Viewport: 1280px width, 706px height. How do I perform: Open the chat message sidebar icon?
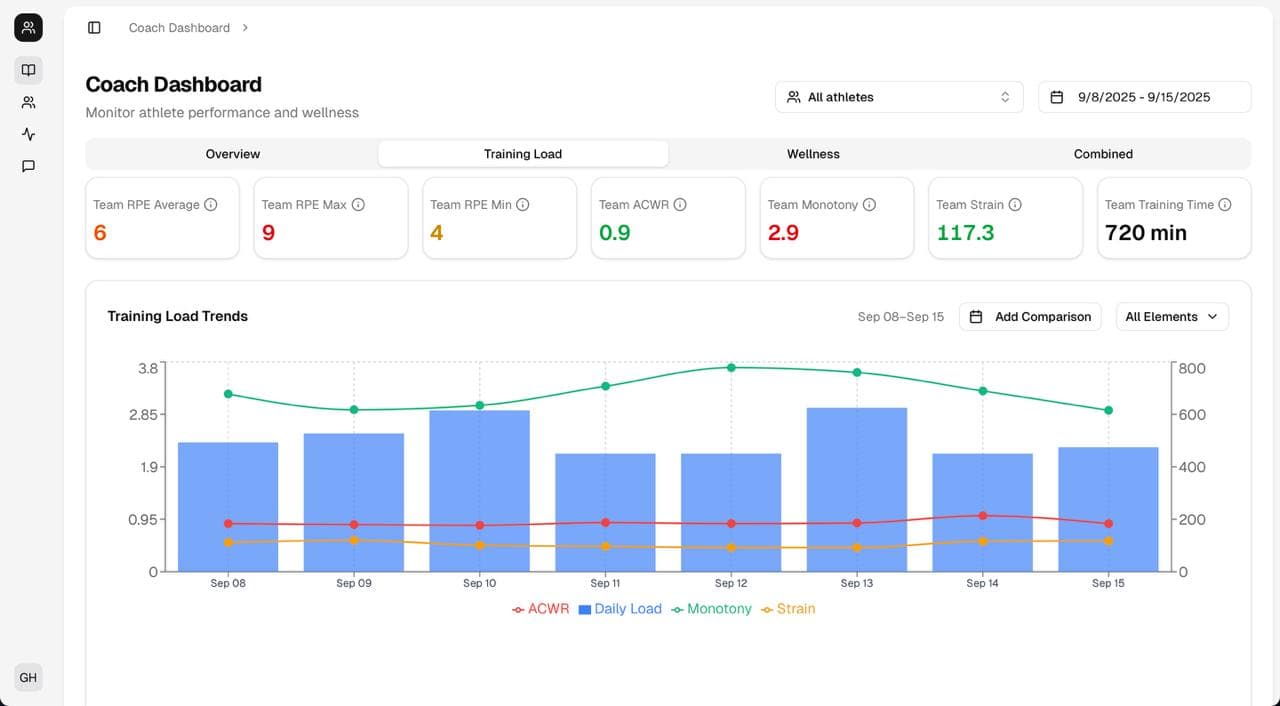[x=28, y=166]
